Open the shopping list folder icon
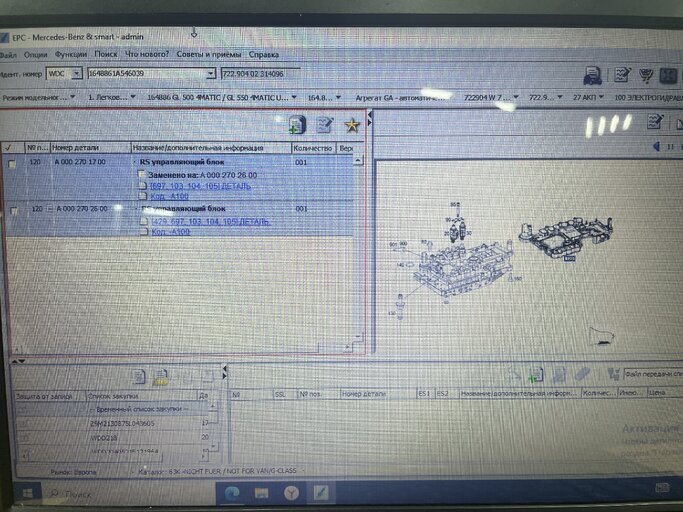 (160, 377)
